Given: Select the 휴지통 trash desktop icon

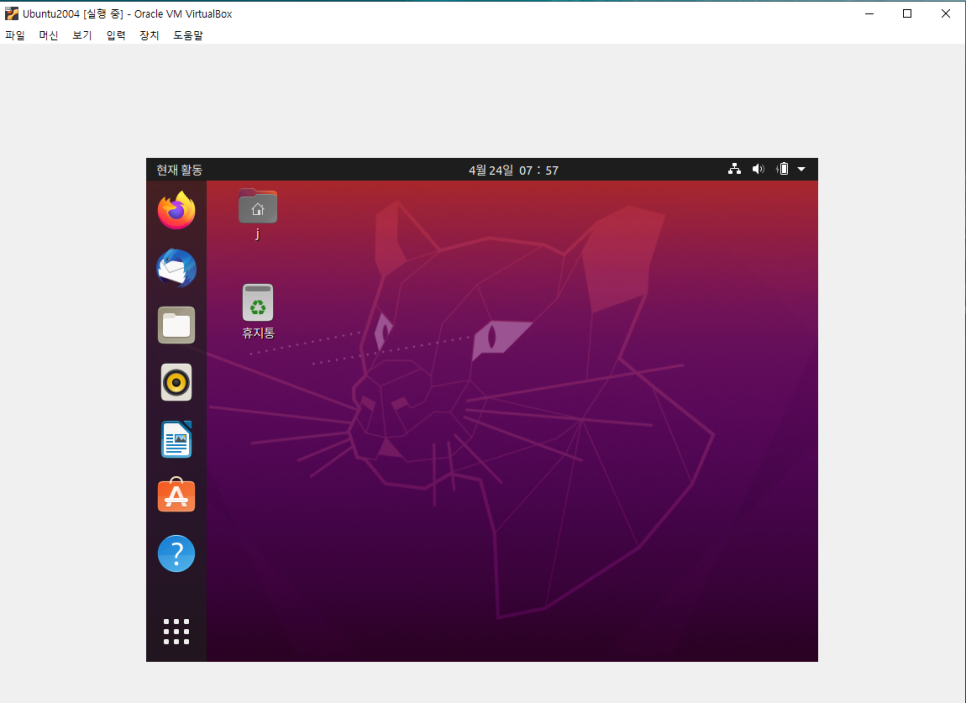Looking at the screenshot, I should click(258, 311).
